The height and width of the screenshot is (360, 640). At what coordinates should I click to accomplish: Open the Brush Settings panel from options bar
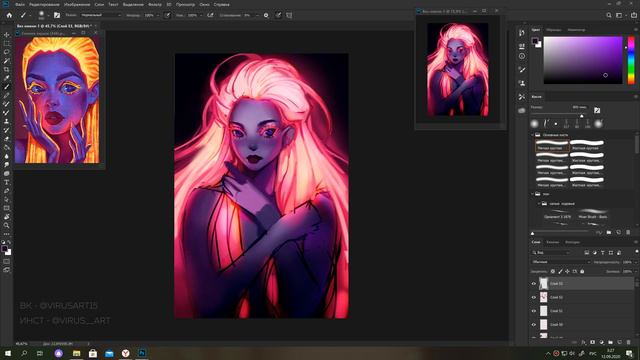click(57, 15)
